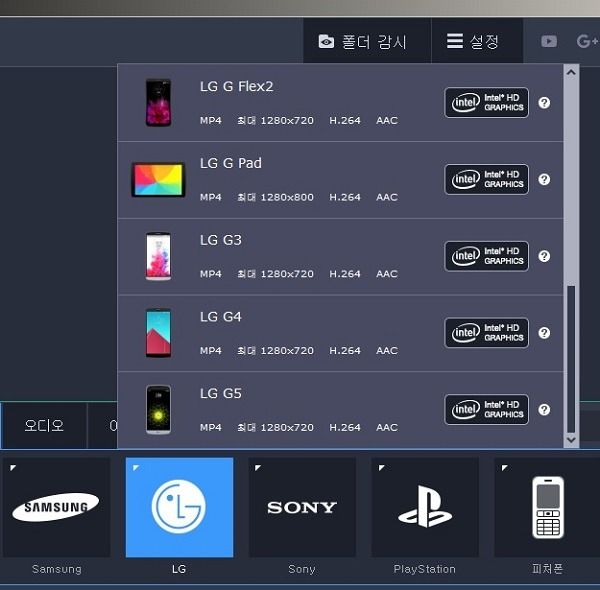Select the LG G Pad preset
The height and width of the screenshot is (590, 600).
[x=340, y=180]
